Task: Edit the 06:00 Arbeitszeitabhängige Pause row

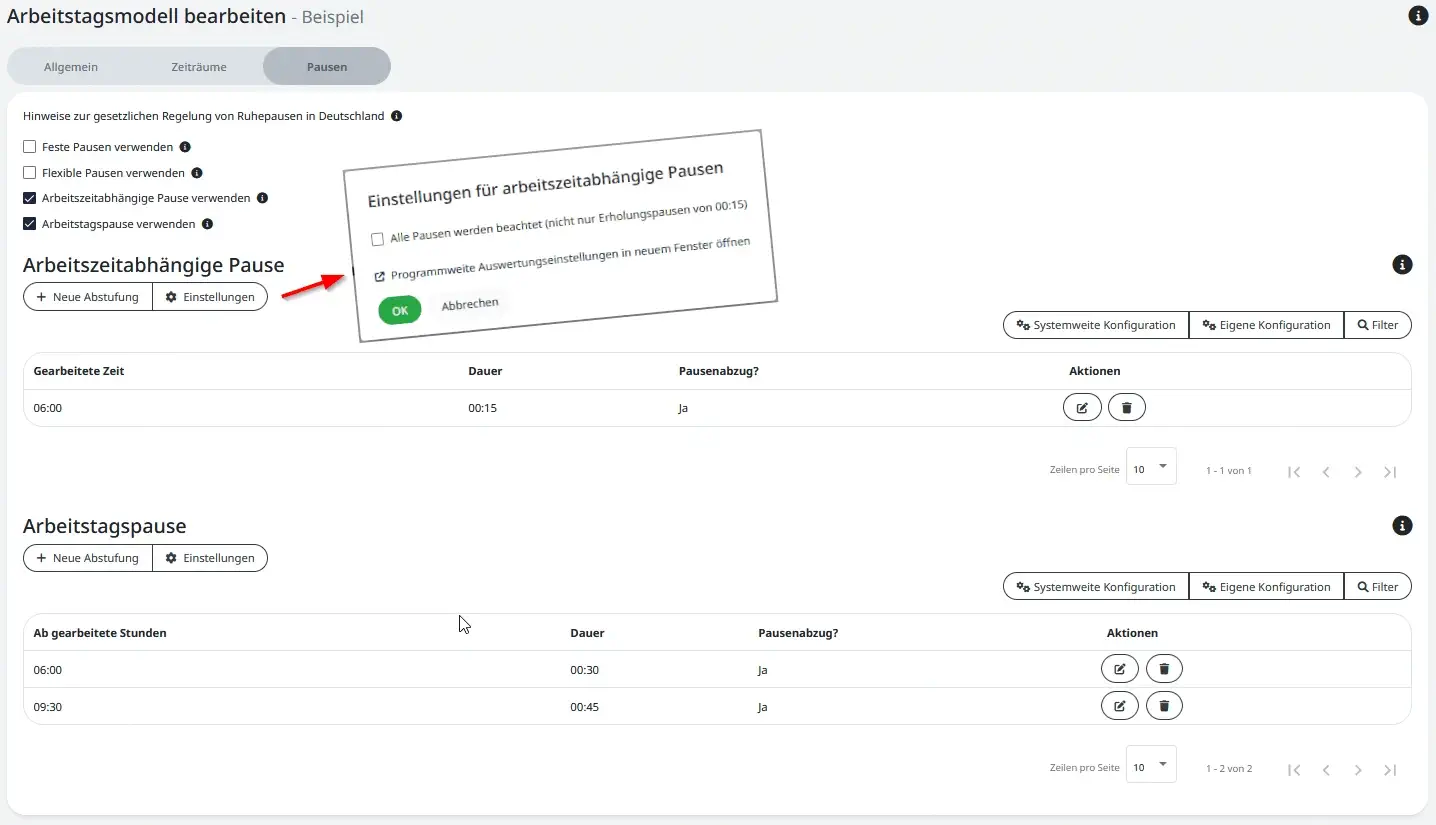Action: pyautogui.click(x=1081, y=408)
